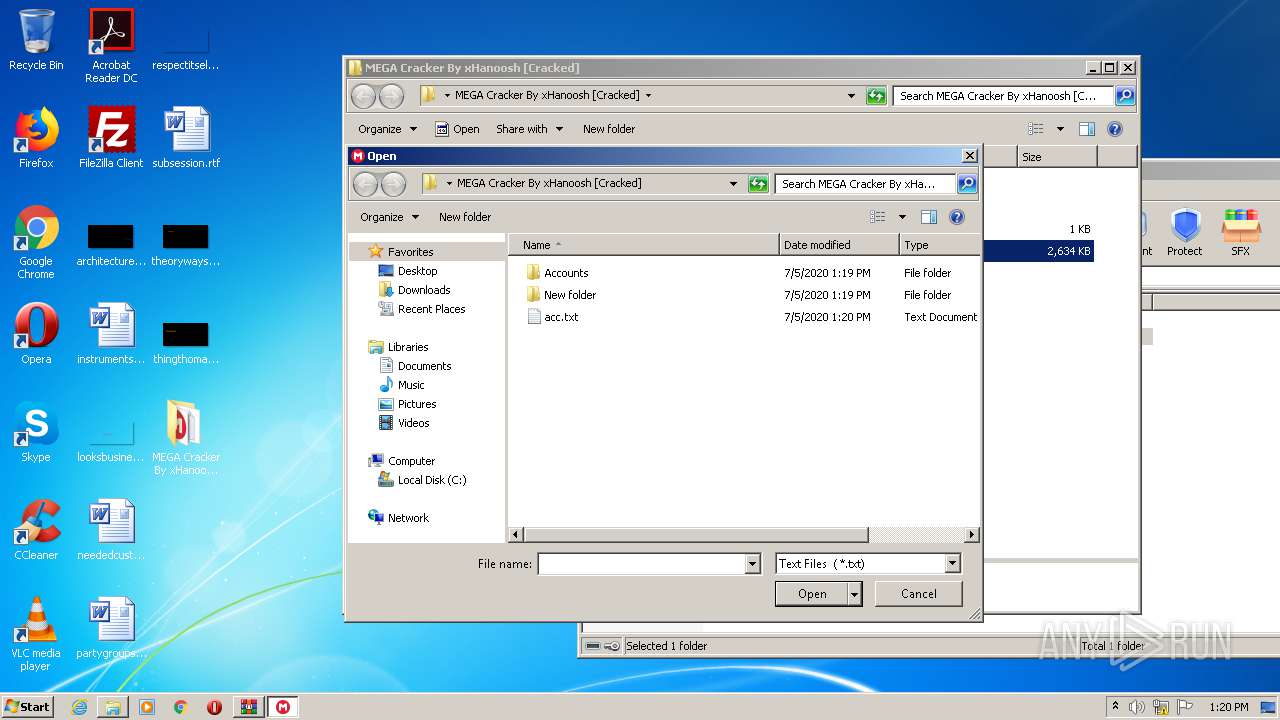Select Network in navigation pane

point(398,518)
